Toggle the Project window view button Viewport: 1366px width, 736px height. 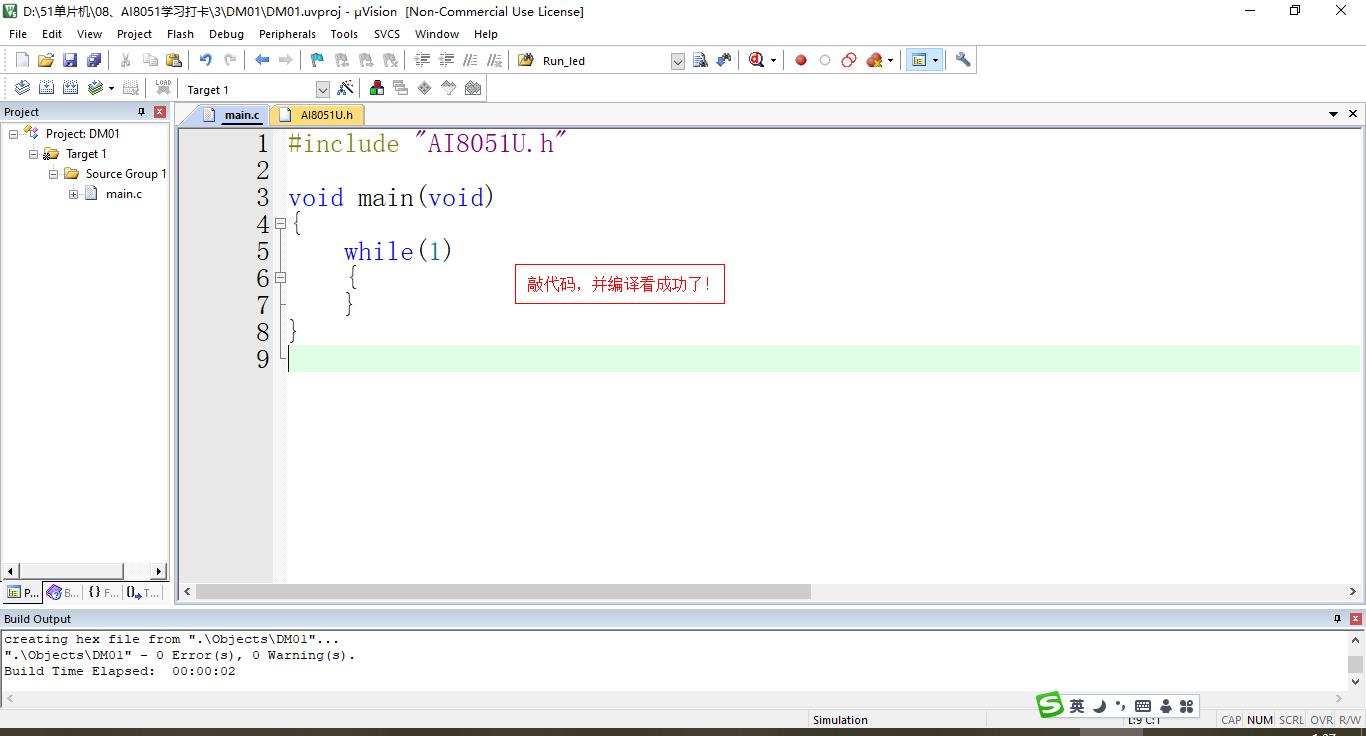coord(918,60)
